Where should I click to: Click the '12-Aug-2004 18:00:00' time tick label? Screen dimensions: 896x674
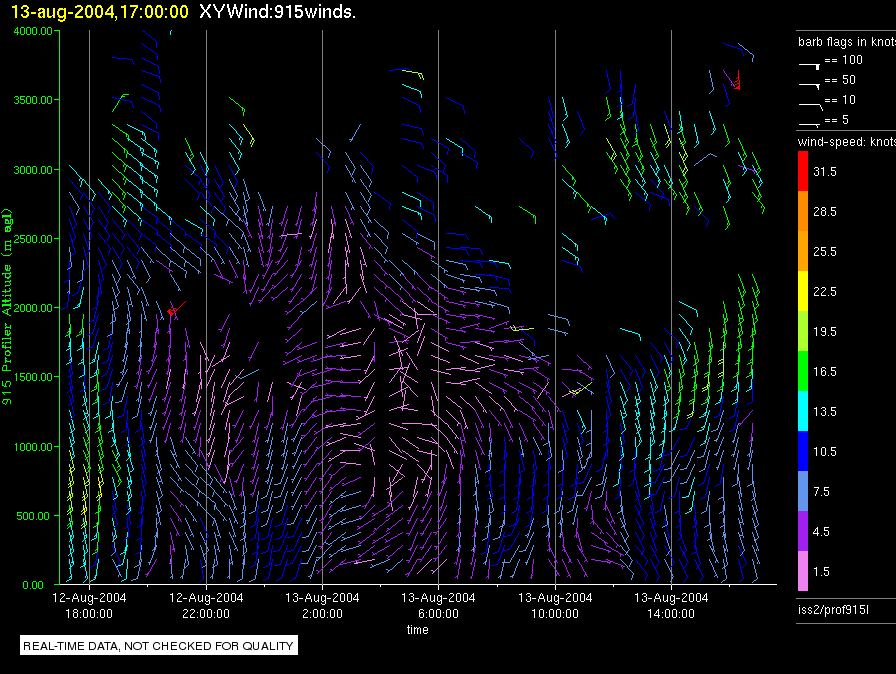coord(89,605)
